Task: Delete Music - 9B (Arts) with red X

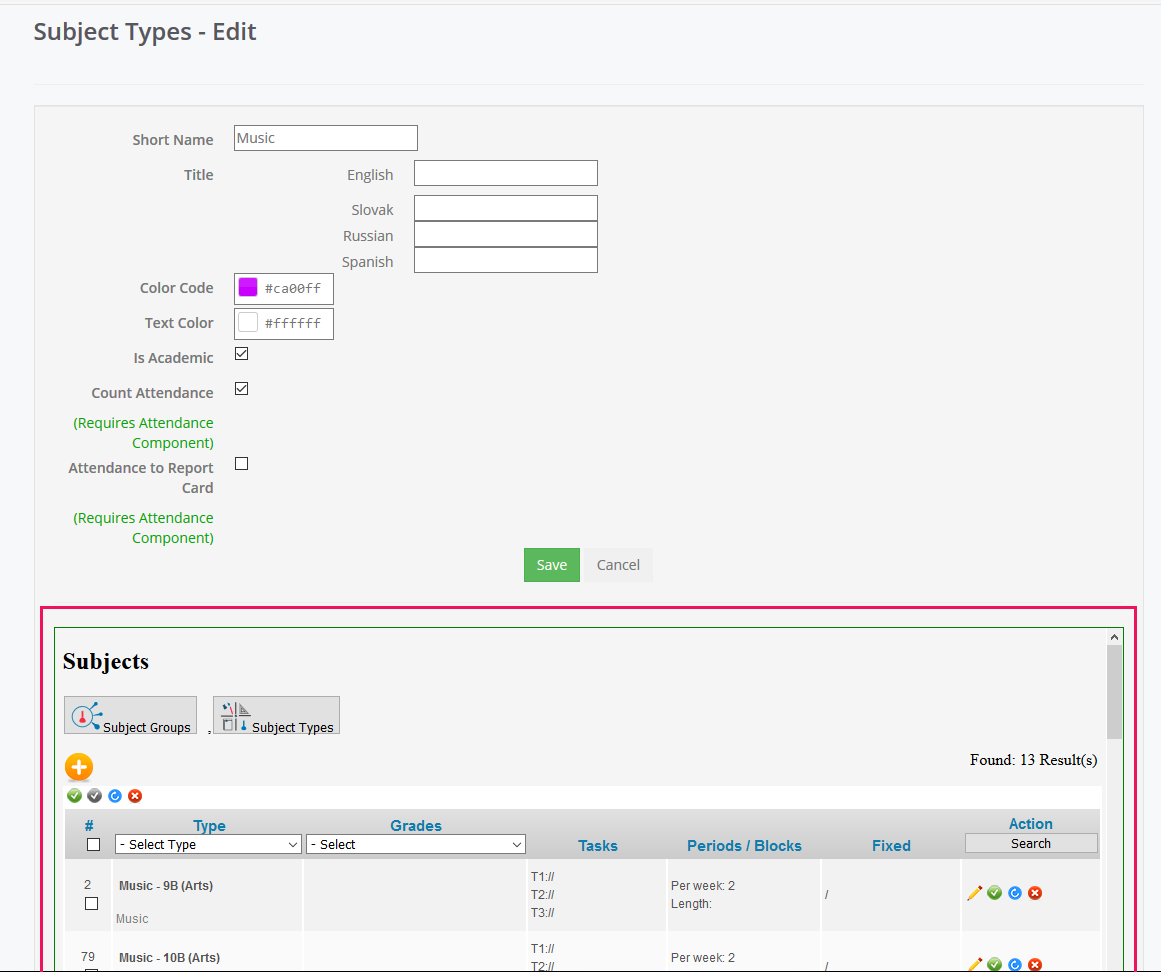Action: point(1035,893)
